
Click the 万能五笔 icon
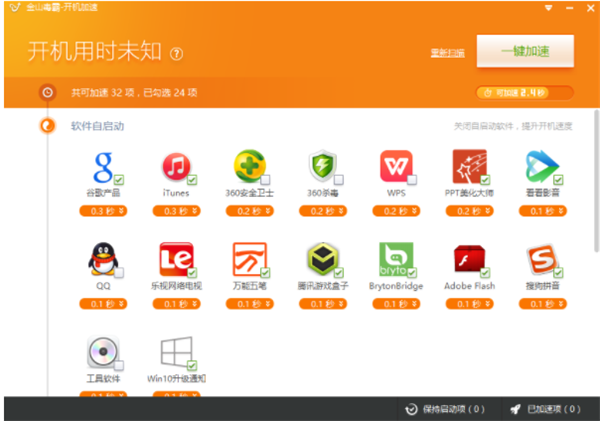[249, 259]
